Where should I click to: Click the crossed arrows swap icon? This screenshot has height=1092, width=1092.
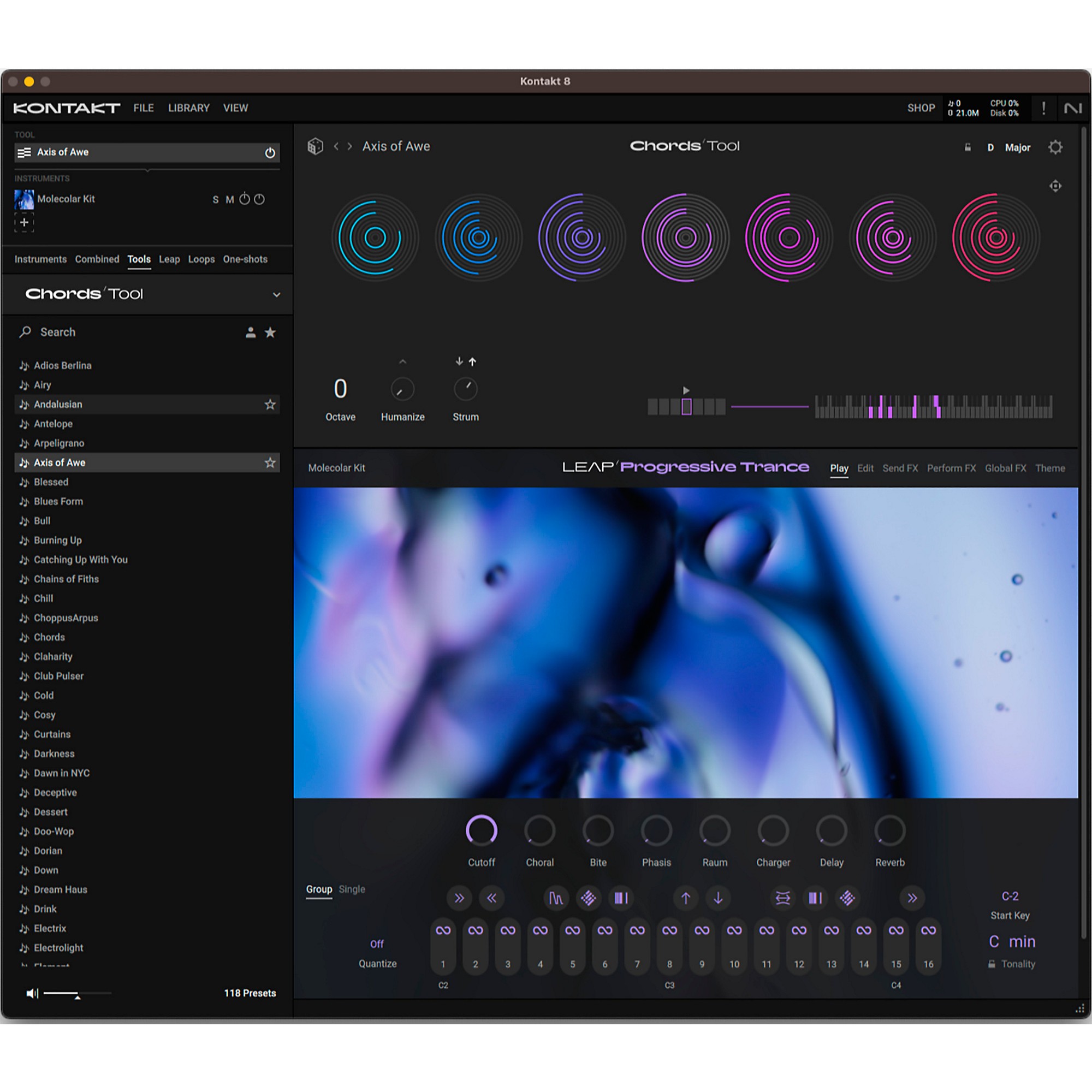click(x=782, y=898)
